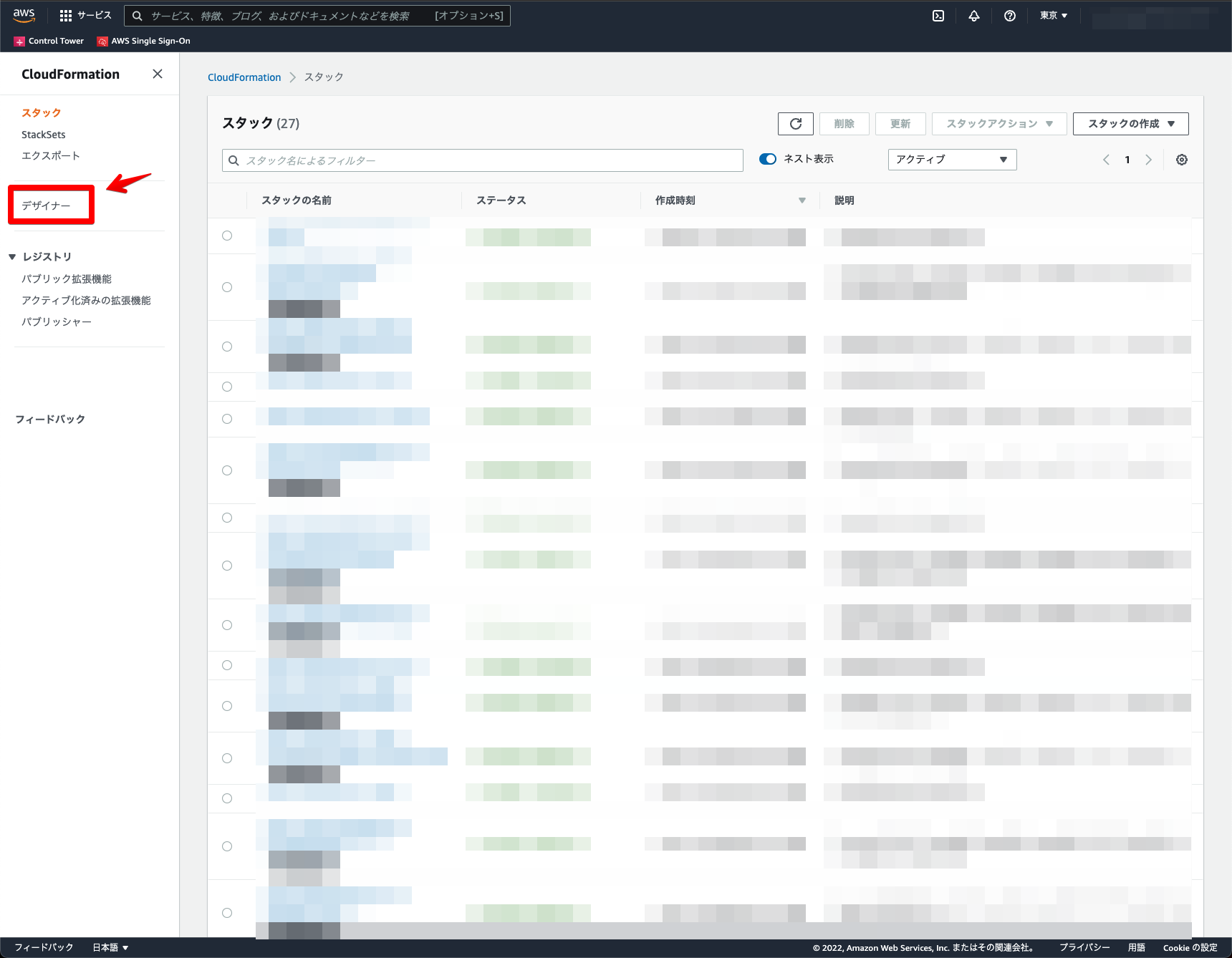This screenshot has width=1232, height=958.
Task: Open the スタックの作成 dropdown
Action: (x=1131, y=124)
